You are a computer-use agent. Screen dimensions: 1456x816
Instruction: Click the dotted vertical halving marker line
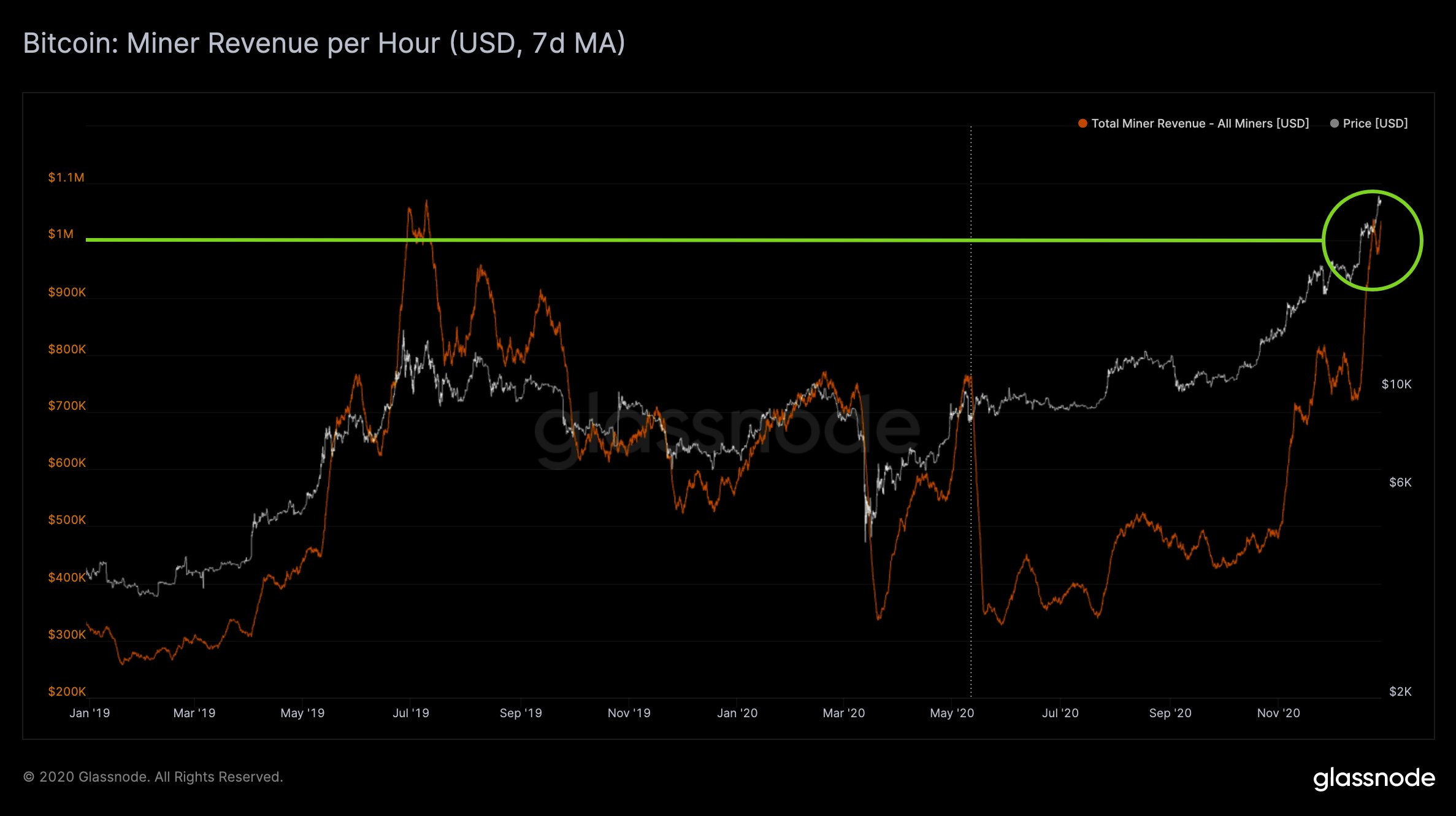click(x=971, y=411)
